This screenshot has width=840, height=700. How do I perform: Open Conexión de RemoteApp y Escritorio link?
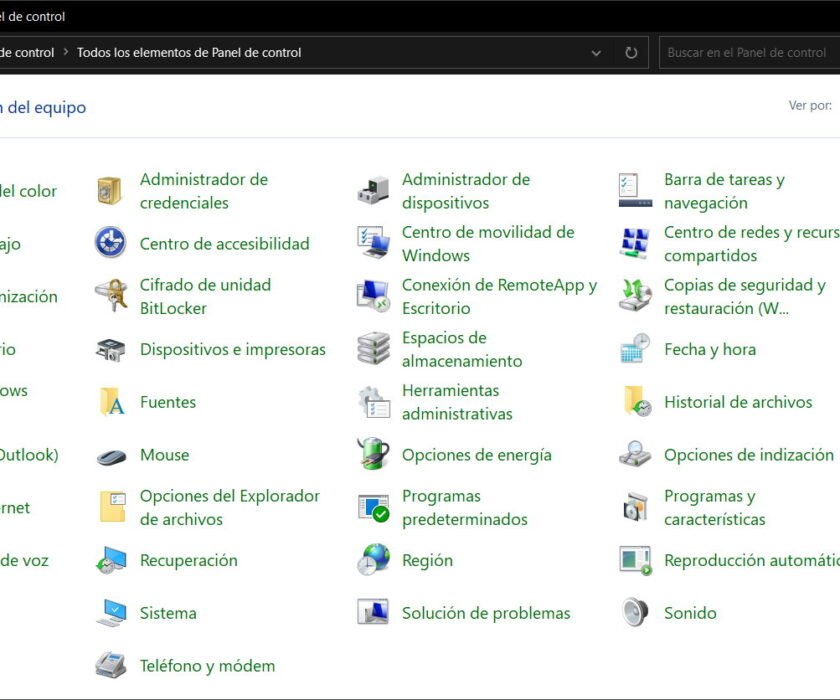coord(499,296)
